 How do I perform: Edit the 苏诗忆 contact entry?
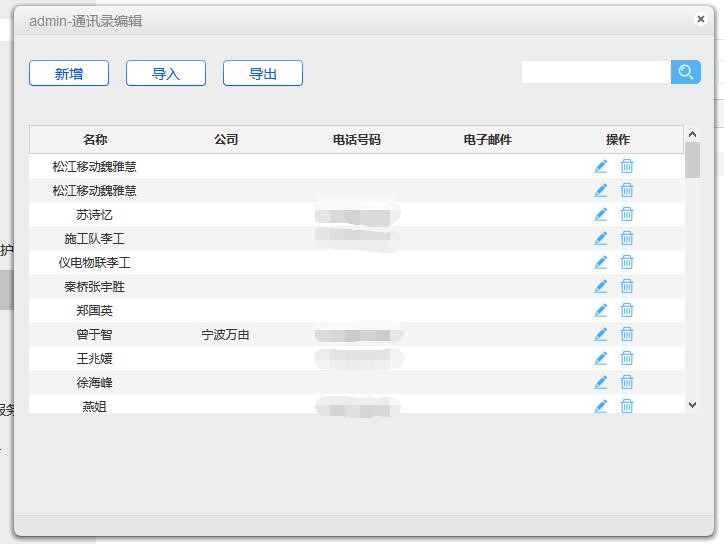(x=601, y=214)
